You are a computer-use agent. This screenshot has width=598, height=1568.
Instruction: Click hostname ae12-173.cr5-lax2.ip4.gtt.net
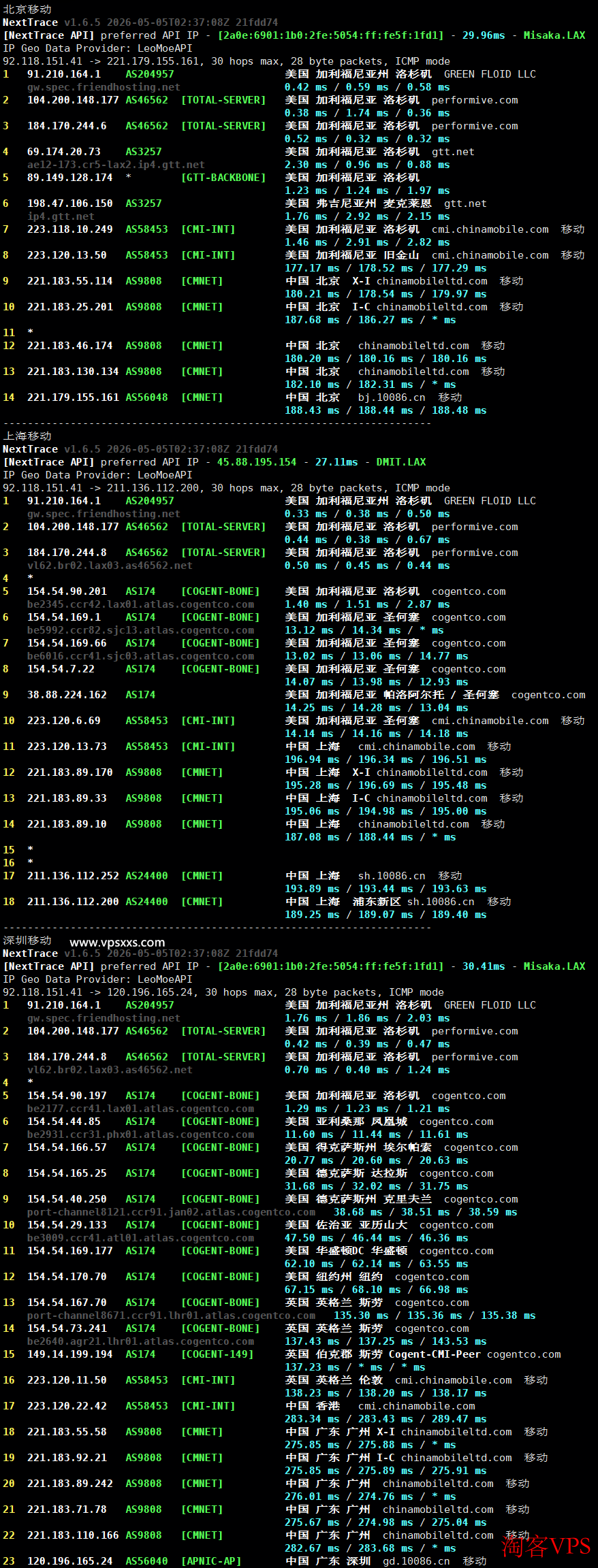pyautogui.click(x=116, y=165)
